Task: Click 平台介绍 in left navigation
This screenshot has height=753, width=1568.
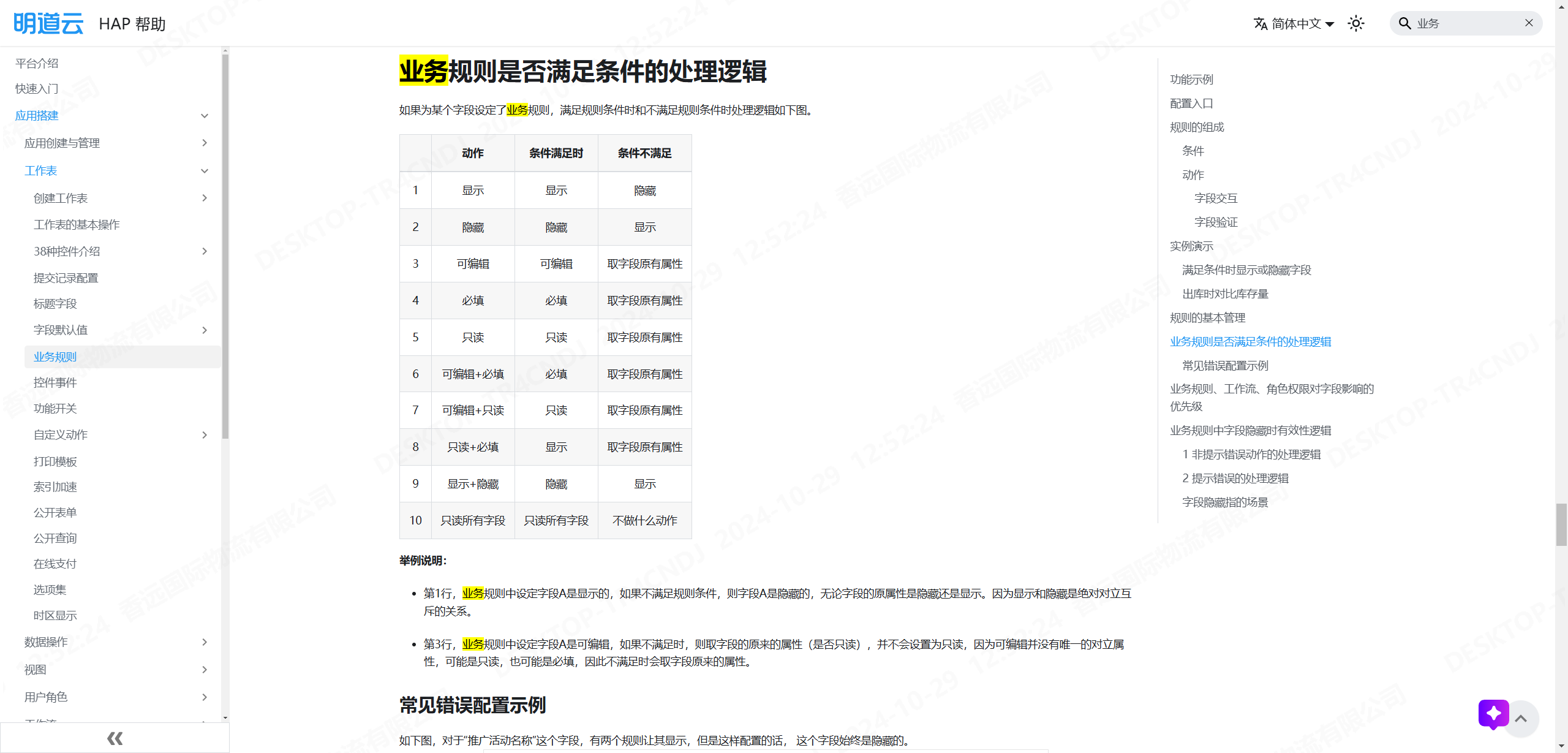Action: pyautogui.click(x=37, y=63)
